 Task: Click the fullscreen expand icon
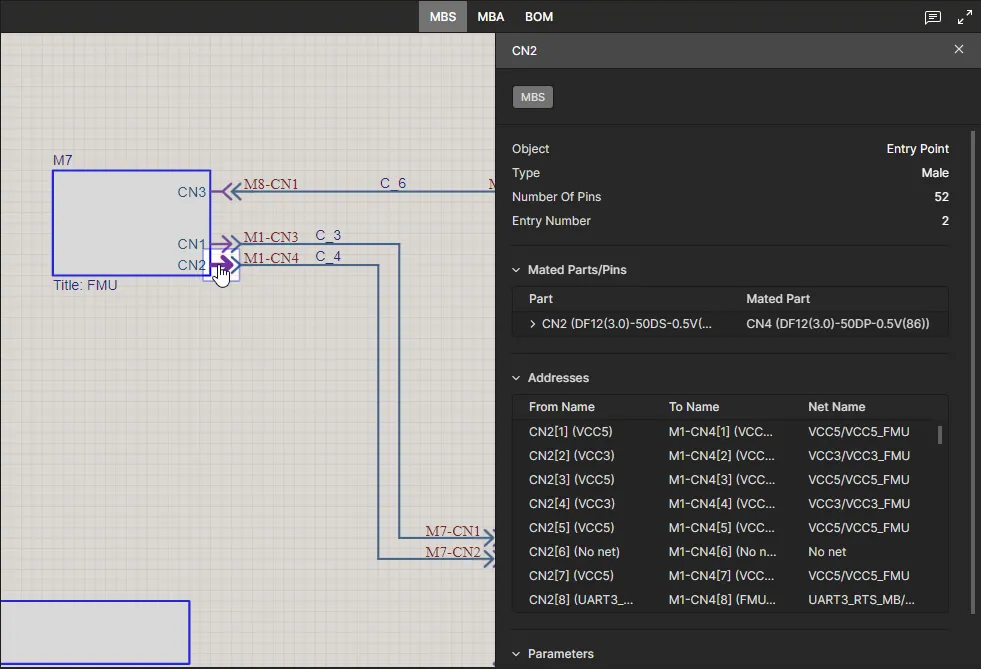[964, 17]
